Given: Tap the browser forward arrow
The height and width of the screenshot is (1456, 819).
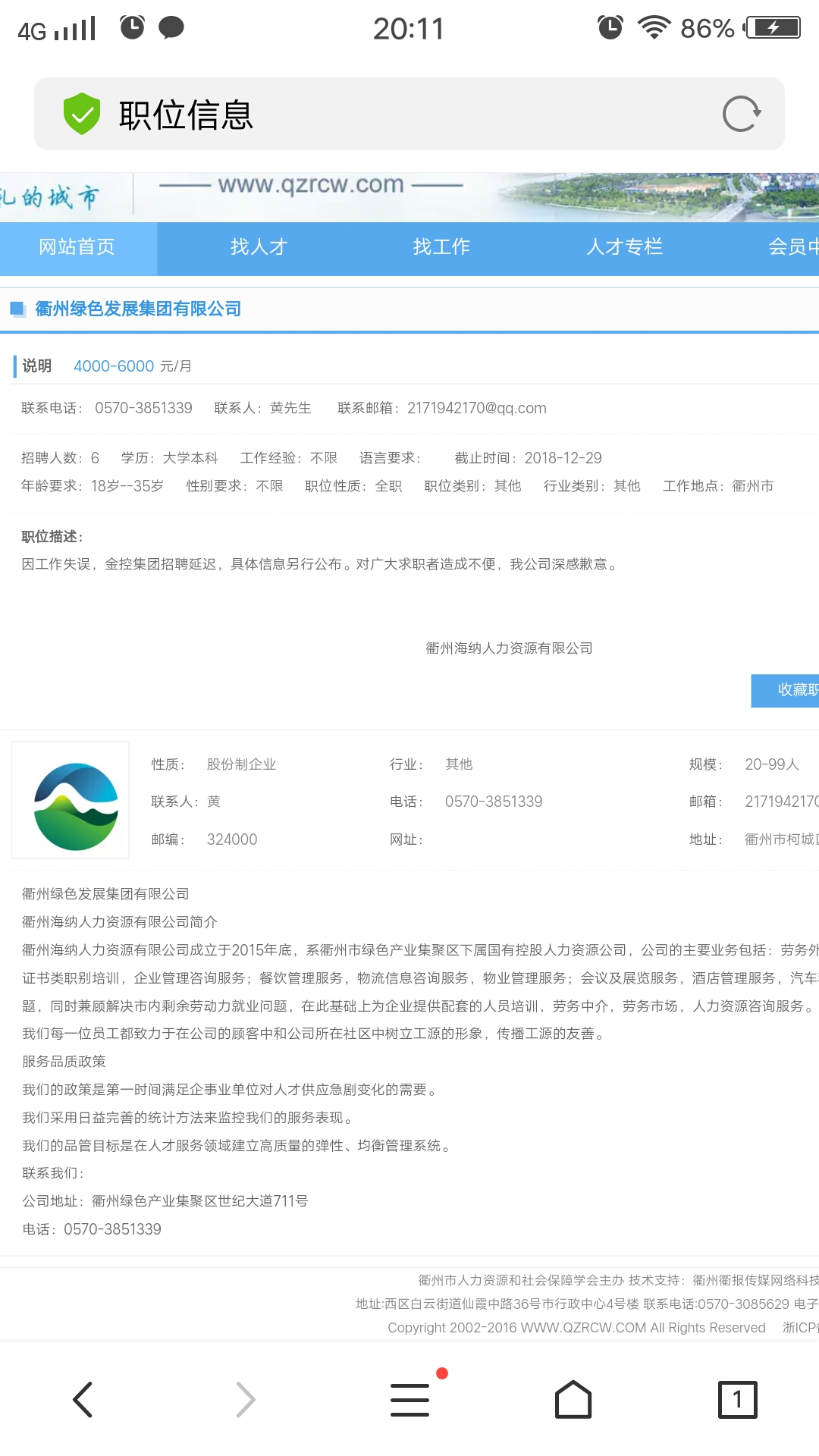Looking at the screenshot, I should pyautogui.click(x=246, y=1399).
